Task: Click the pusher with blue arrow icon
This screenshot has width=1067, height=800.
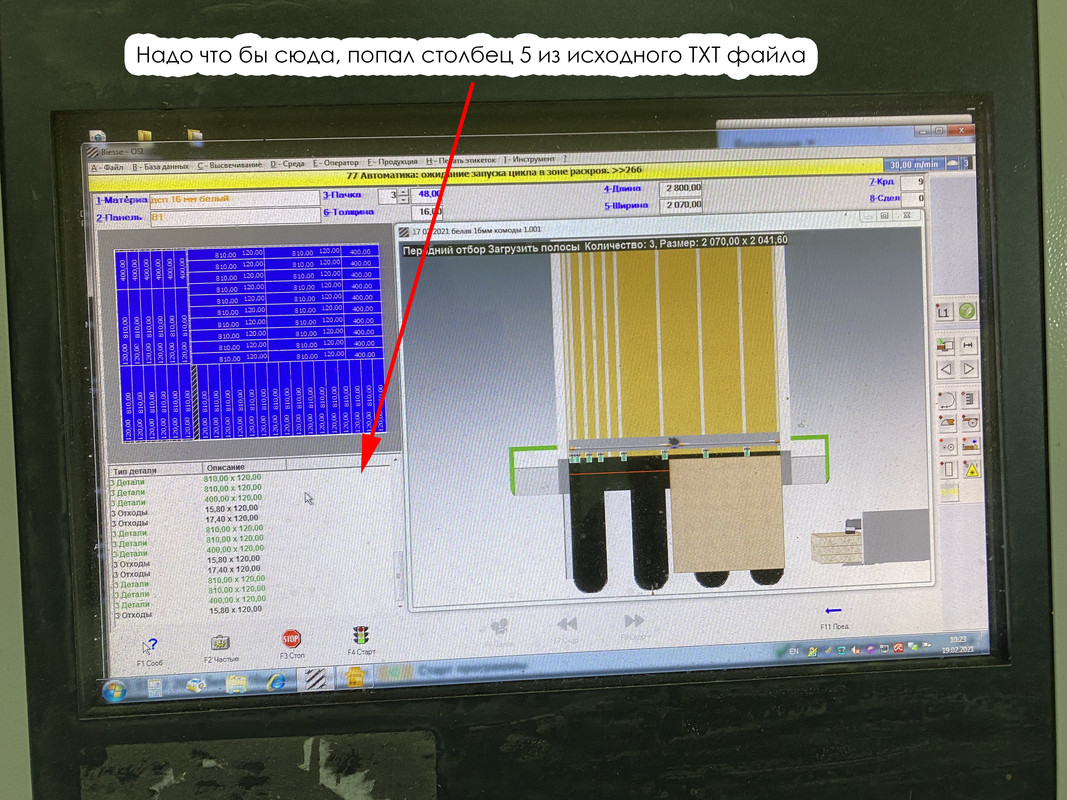Action: point(971,446)
